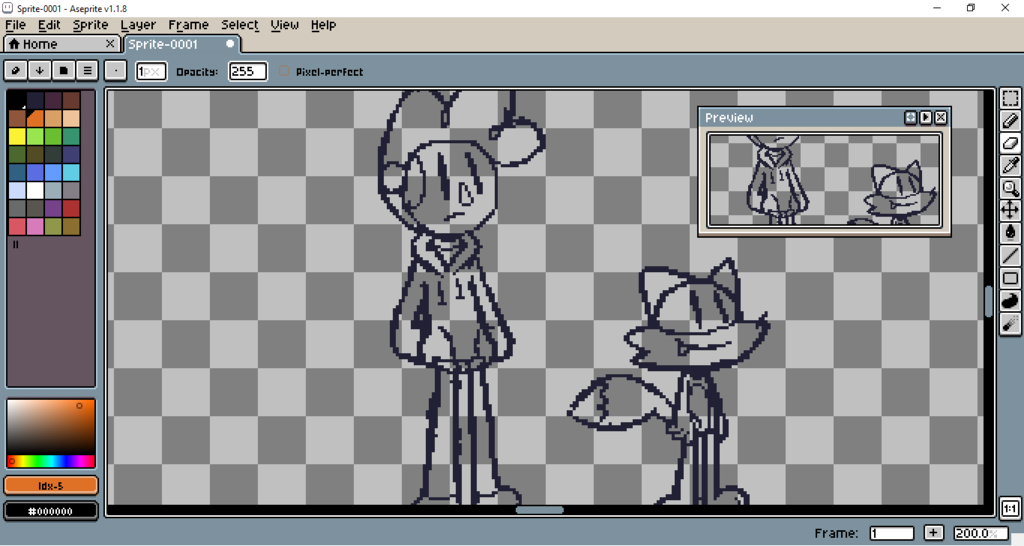Select the yellow palette swatch

(x=17, y=136)
